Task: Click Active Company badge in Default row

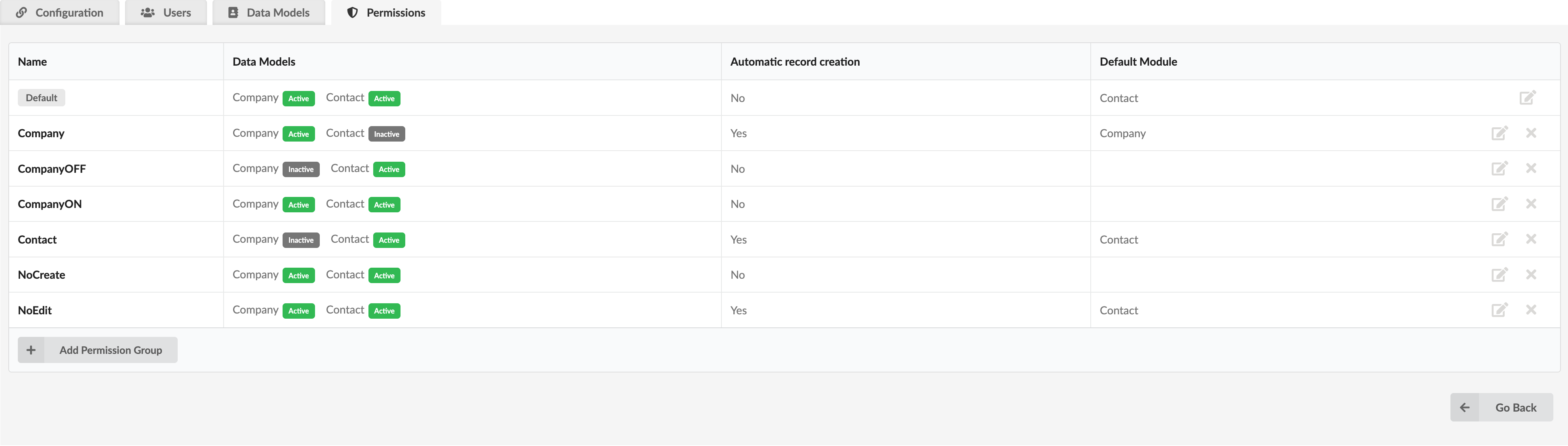Action: pos(298,98)
